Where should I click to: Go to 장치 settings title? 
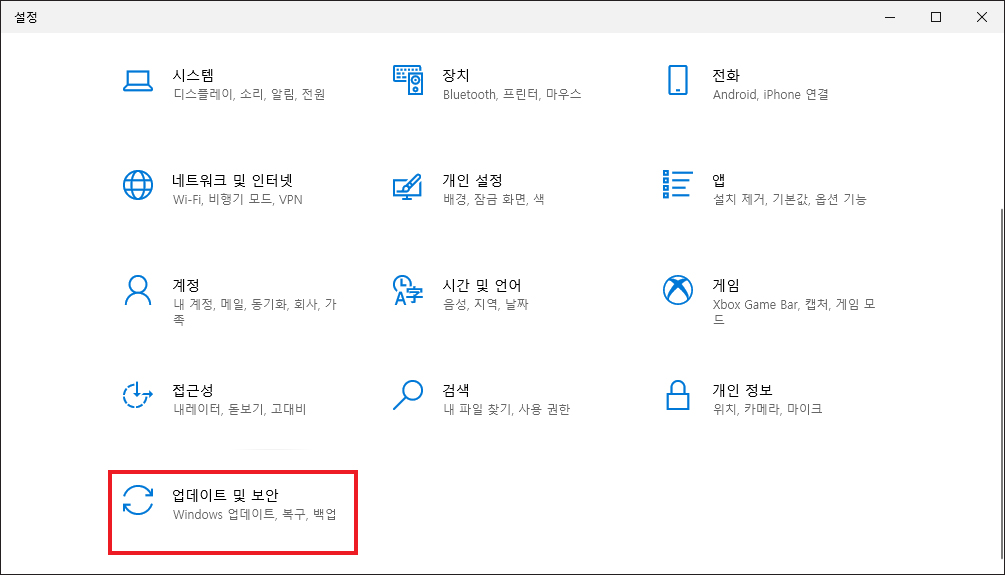tap(456, 76)
